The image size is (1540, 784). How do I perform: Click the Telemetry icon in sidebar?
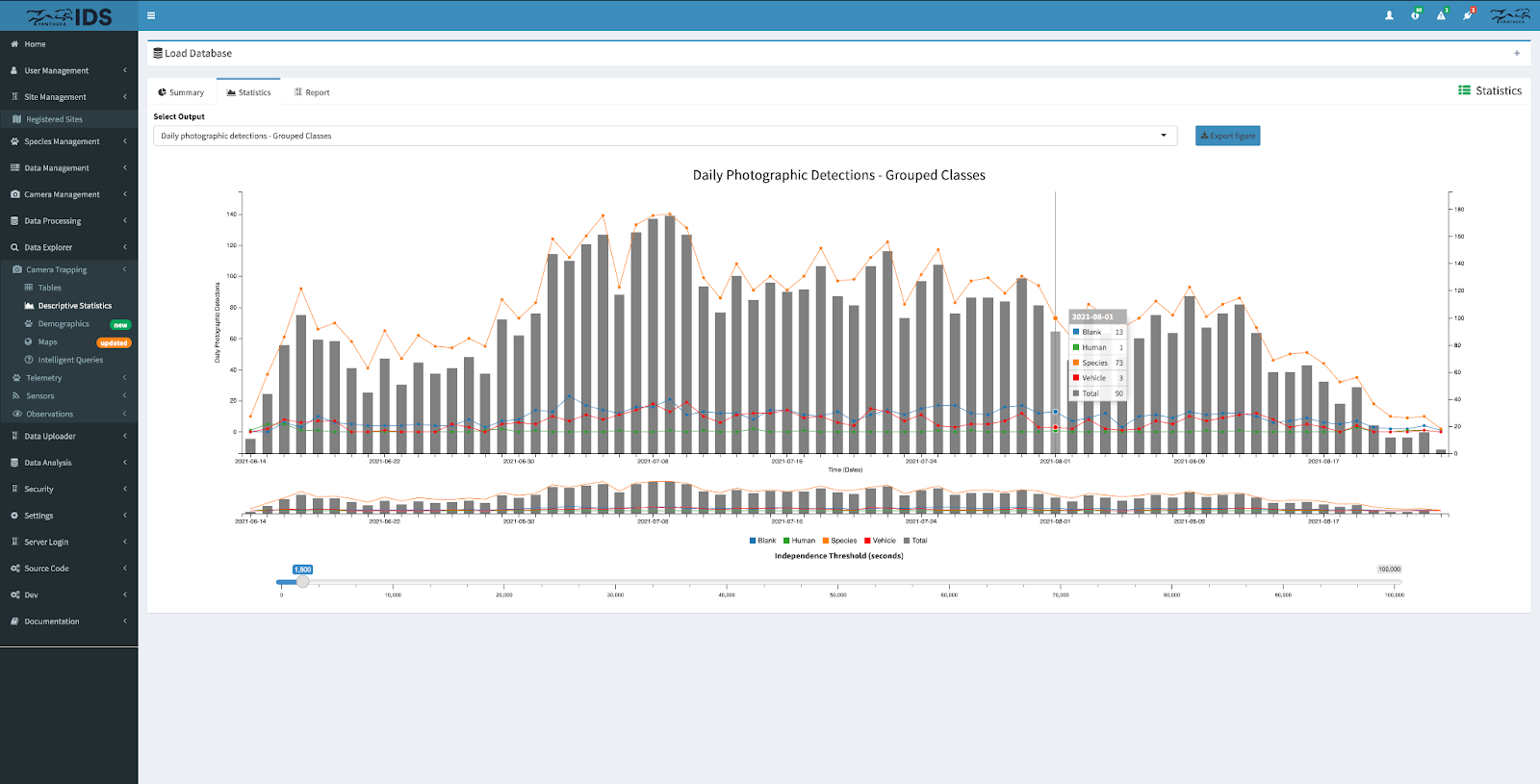coord(17,378)
